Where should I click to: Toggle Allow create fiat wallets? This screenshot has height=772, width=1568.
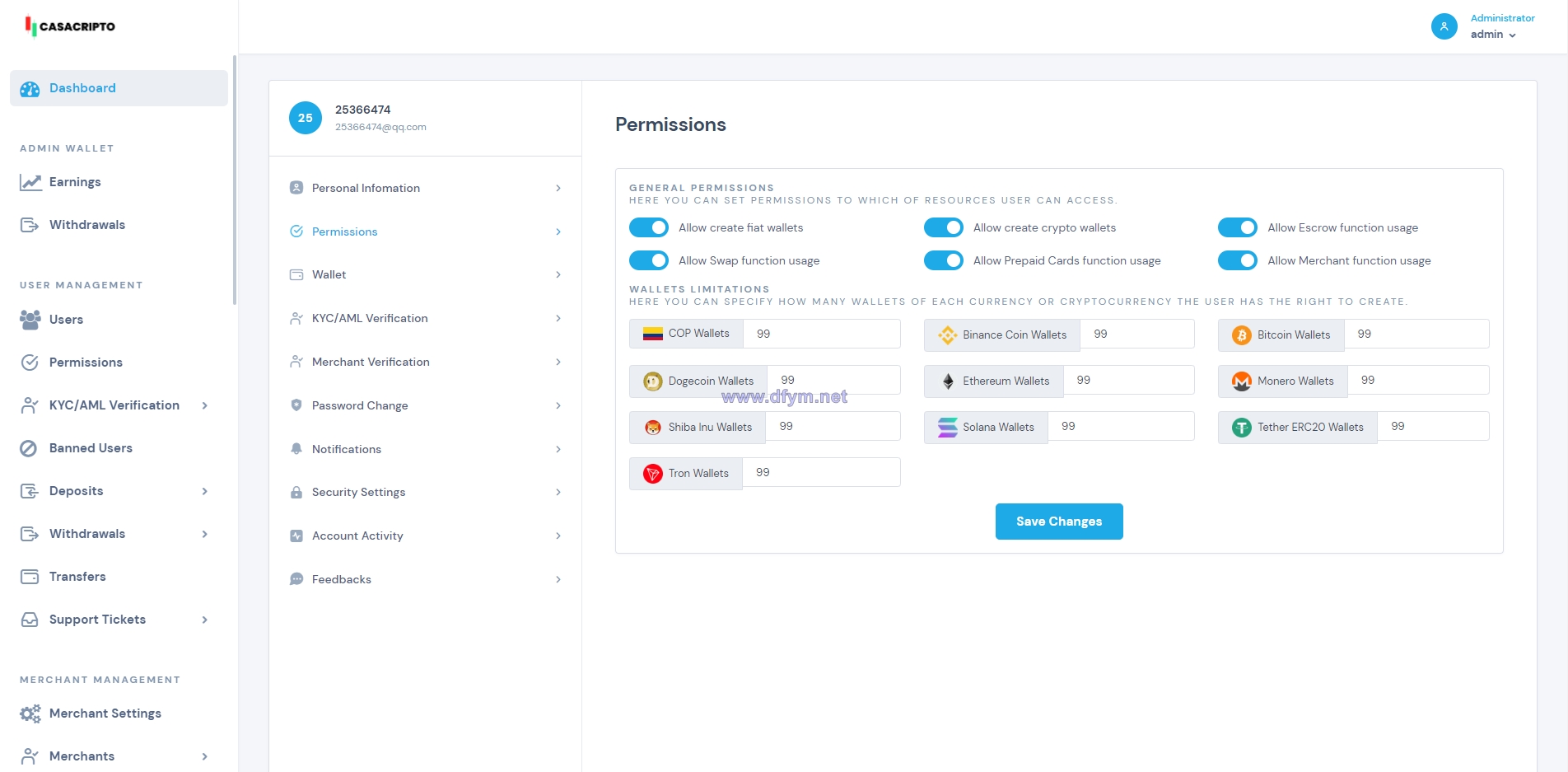(649, 227)
